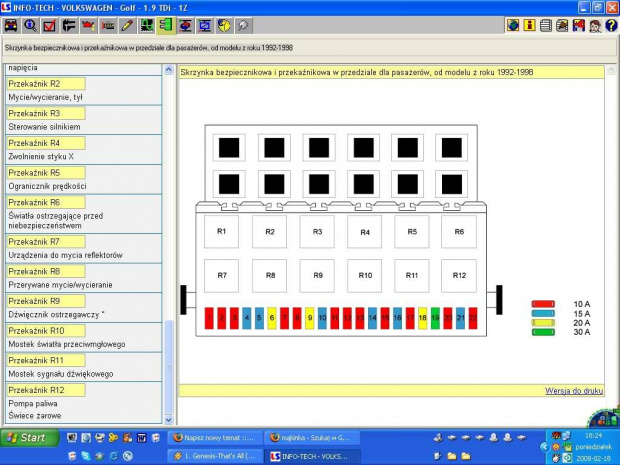
Task: Select Przekaźnik R10 list entry
Action: point(45,331)
